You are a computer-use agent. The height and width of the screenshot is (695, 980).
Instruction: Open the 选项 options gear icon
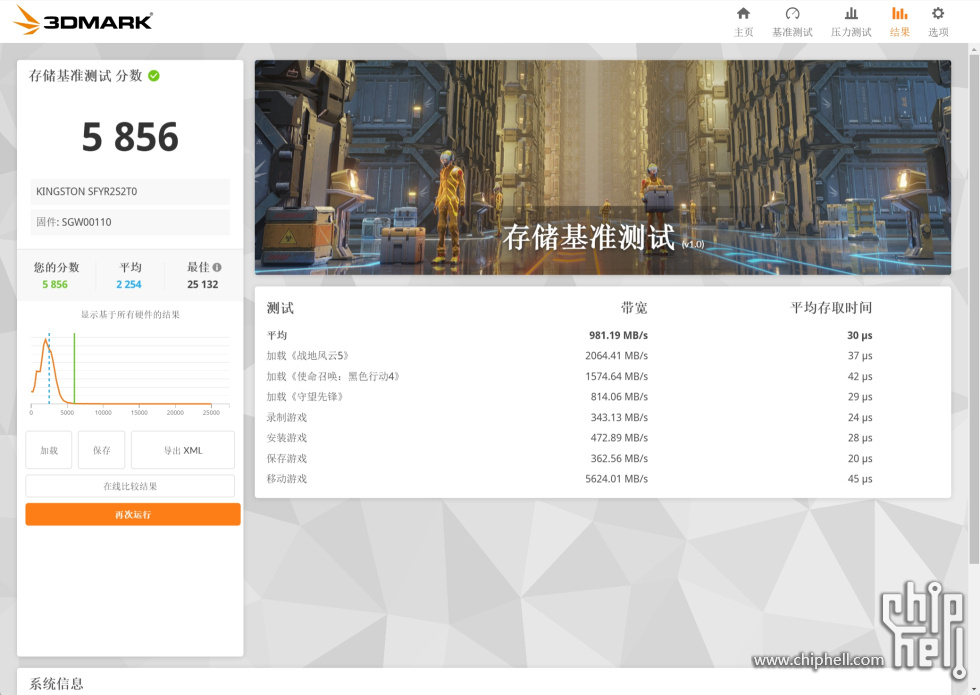pos(938,13)
